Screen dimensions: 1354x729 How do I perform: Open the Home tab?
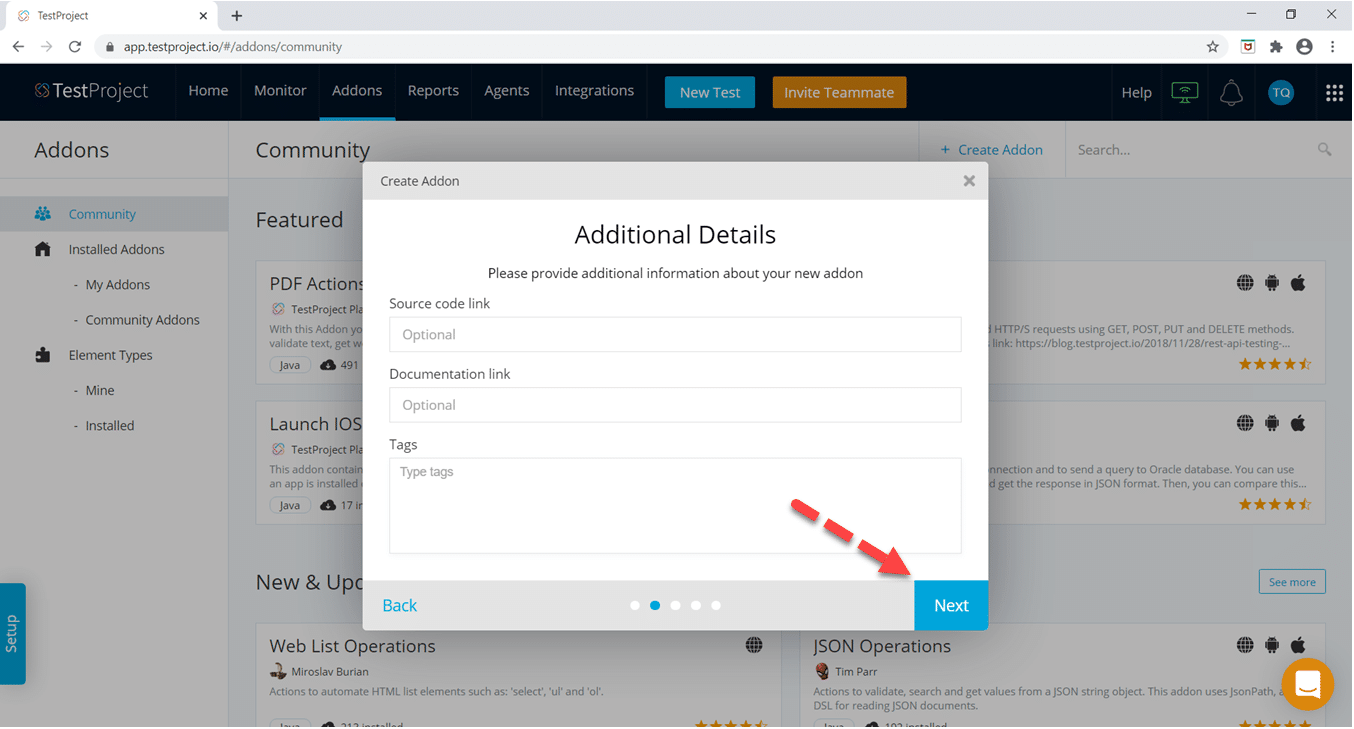coord(208,91)
